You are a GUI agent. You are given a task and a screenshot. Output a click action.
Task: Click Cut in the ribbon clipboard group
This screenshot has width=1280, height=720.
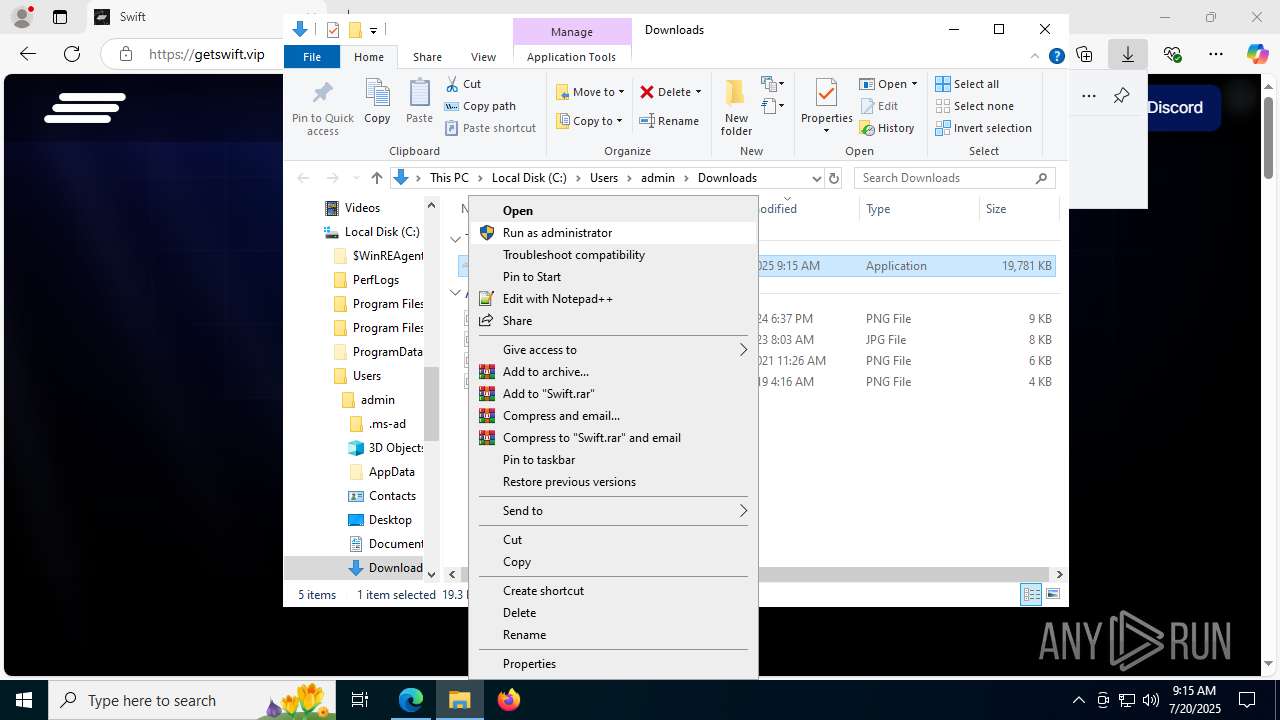click(463, 84)
